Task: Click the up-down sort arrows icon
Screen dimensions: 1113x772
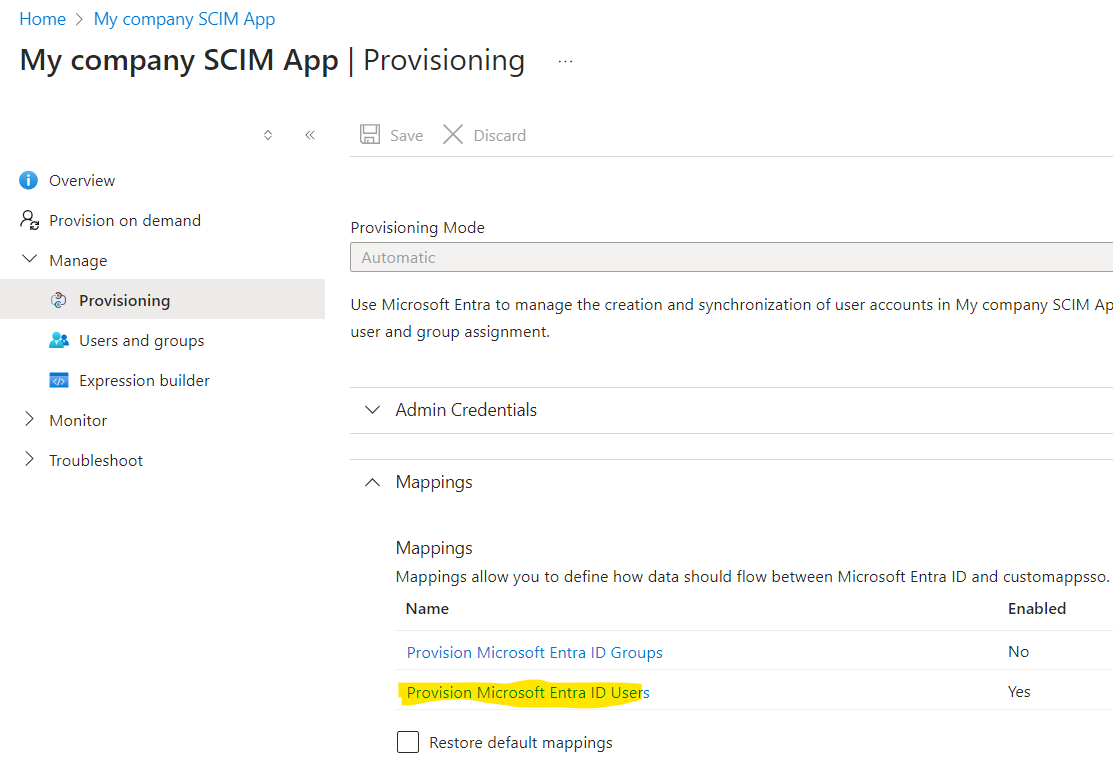Action: pyautogui.click(x=268, y=135)
